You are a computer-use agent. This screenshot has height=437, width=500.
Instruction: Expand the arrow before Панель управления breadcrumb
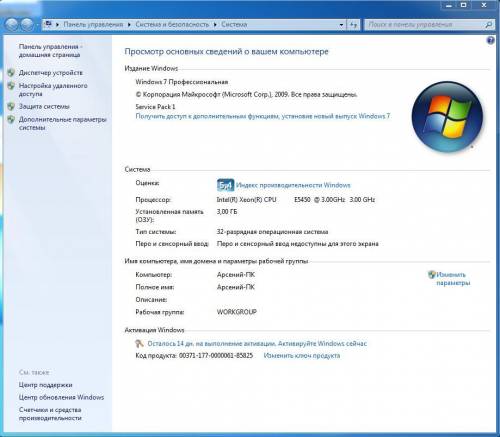(57, 25)
